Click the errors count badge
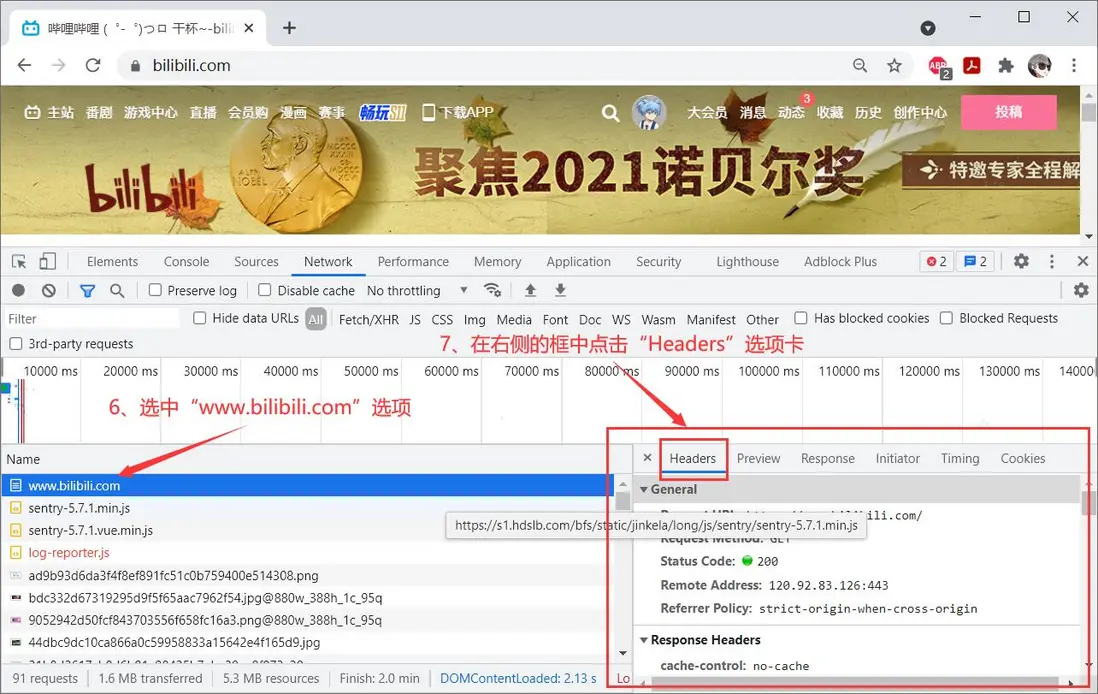The width and height of the screenshot is (1098, 694). click(x=936, y=261)
